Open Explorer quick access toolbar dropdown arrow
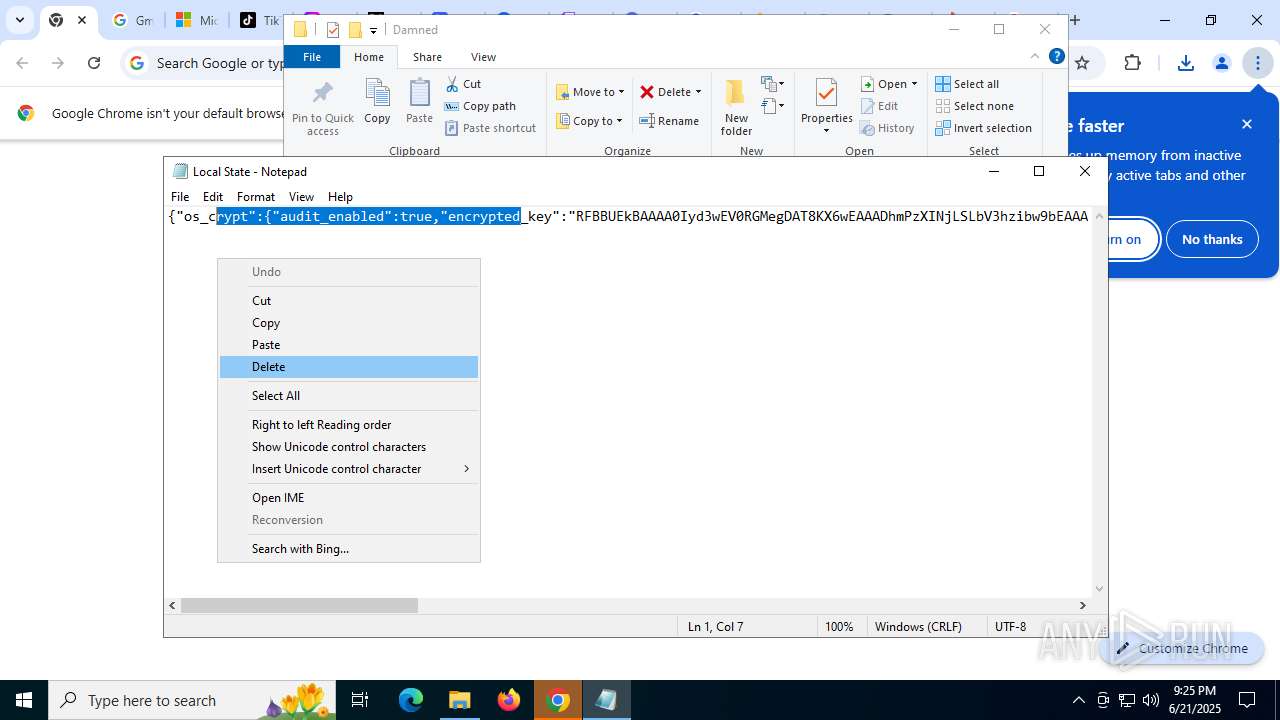 coord(373,30)
